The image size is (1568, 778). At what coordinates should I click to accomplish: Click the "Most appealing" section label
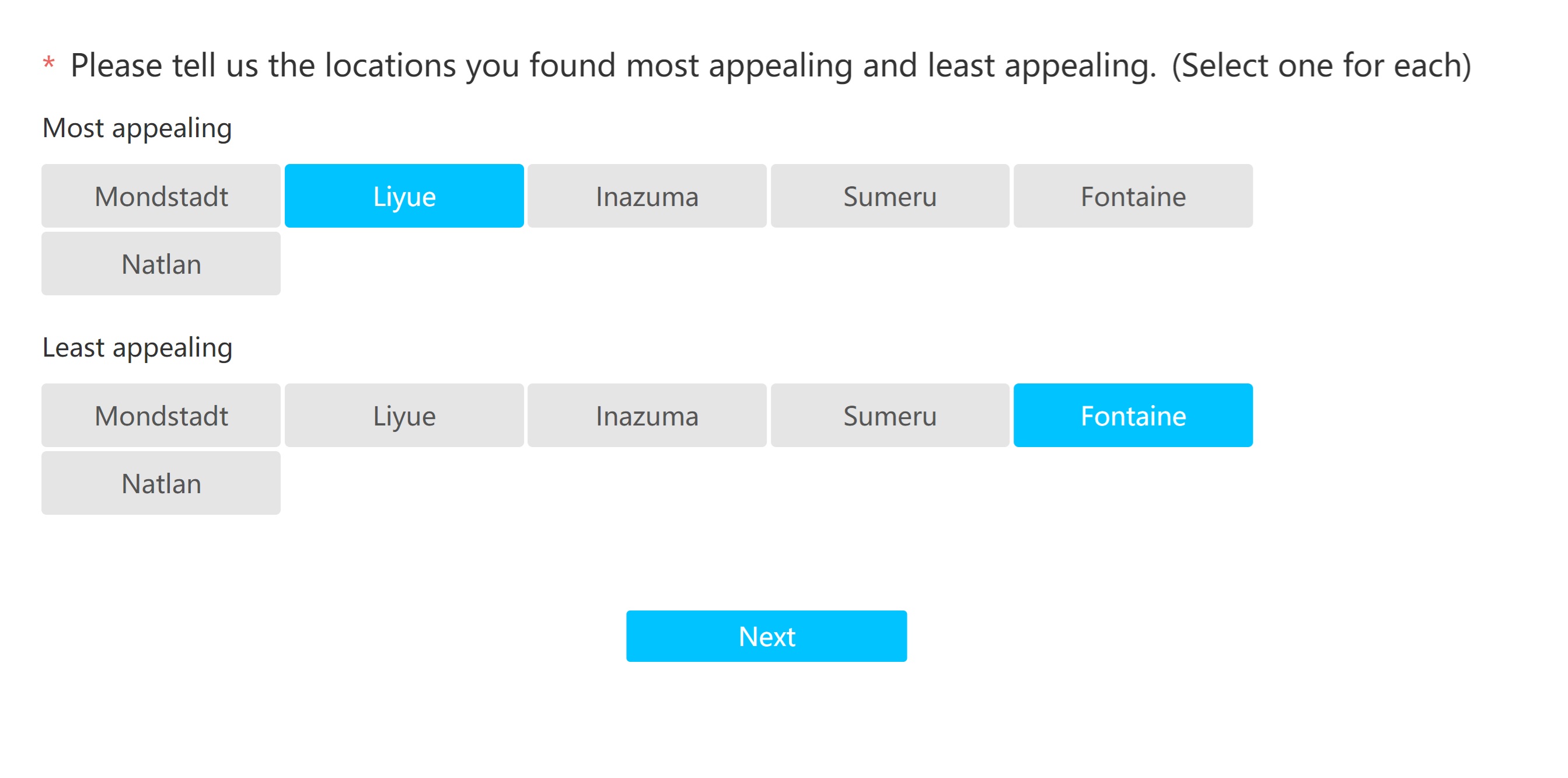137,128
